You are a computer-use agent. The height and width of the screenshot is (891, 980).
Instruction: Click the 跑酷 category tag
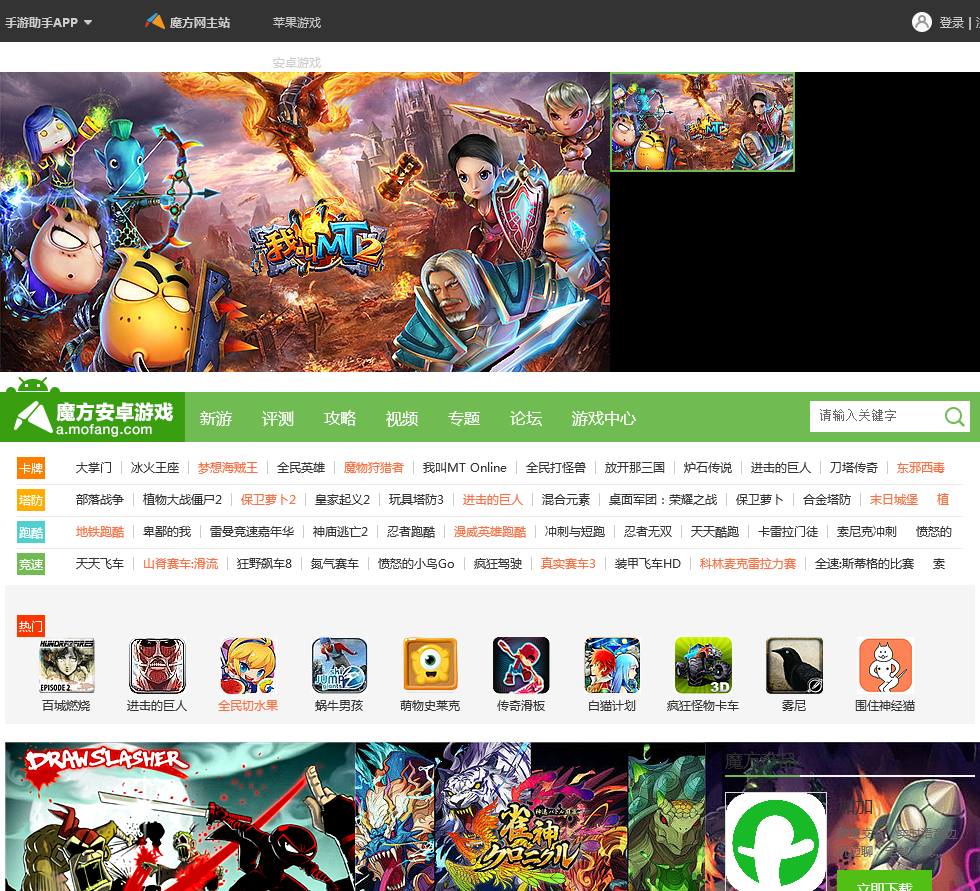[31, 532]
